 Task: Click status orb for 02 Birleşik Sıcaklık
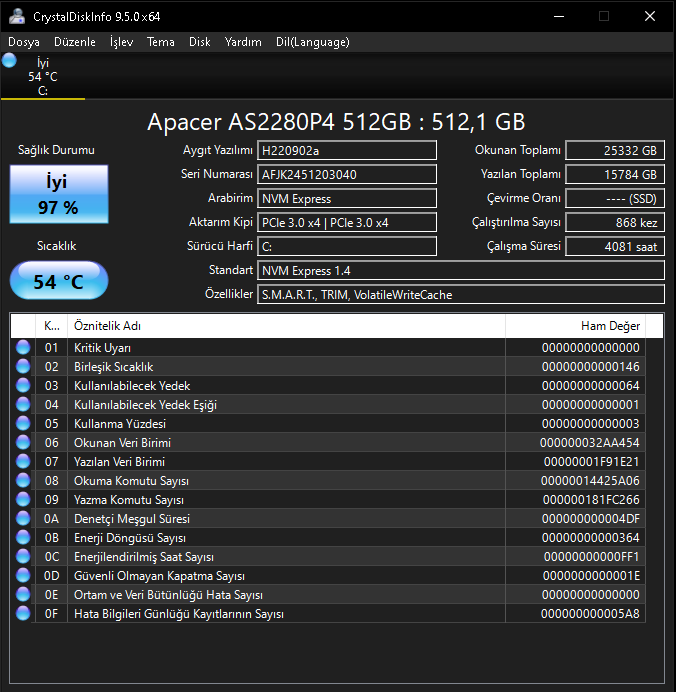pyautogui.click(x=23, y=366)
